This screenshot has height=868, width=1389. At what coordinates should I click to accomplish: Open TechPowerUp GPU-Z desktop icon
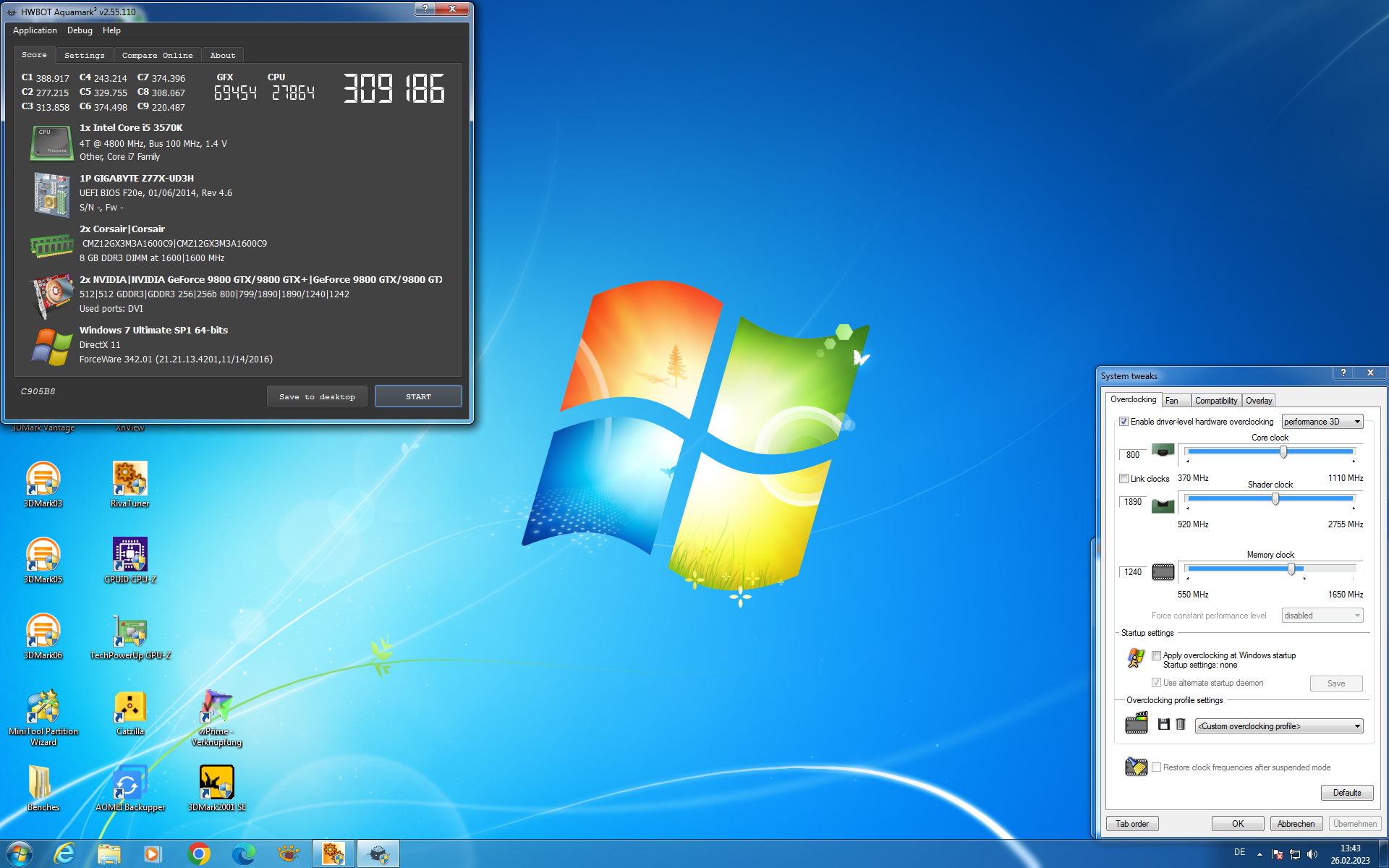(x=130, y=635)
